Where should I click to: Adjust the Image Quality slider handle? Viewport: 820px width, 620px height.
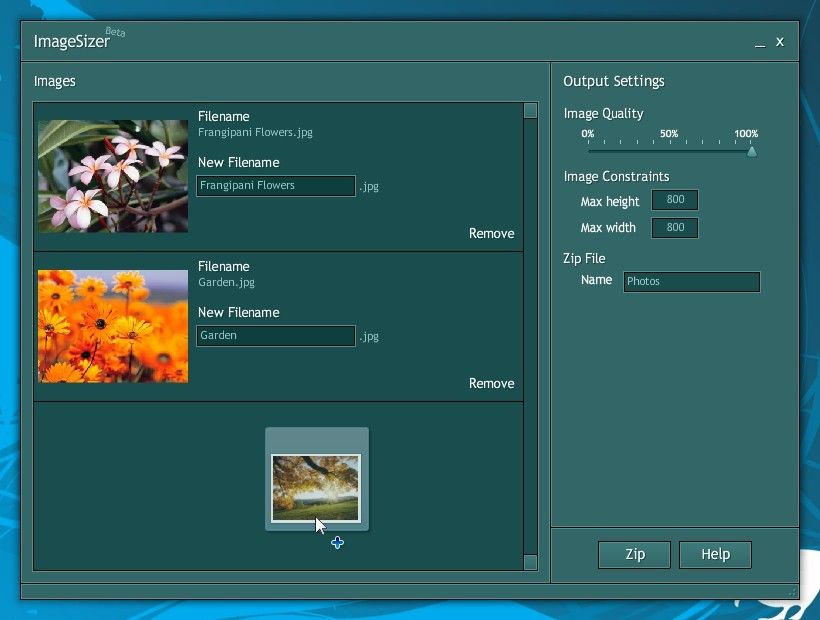(752, 151)
